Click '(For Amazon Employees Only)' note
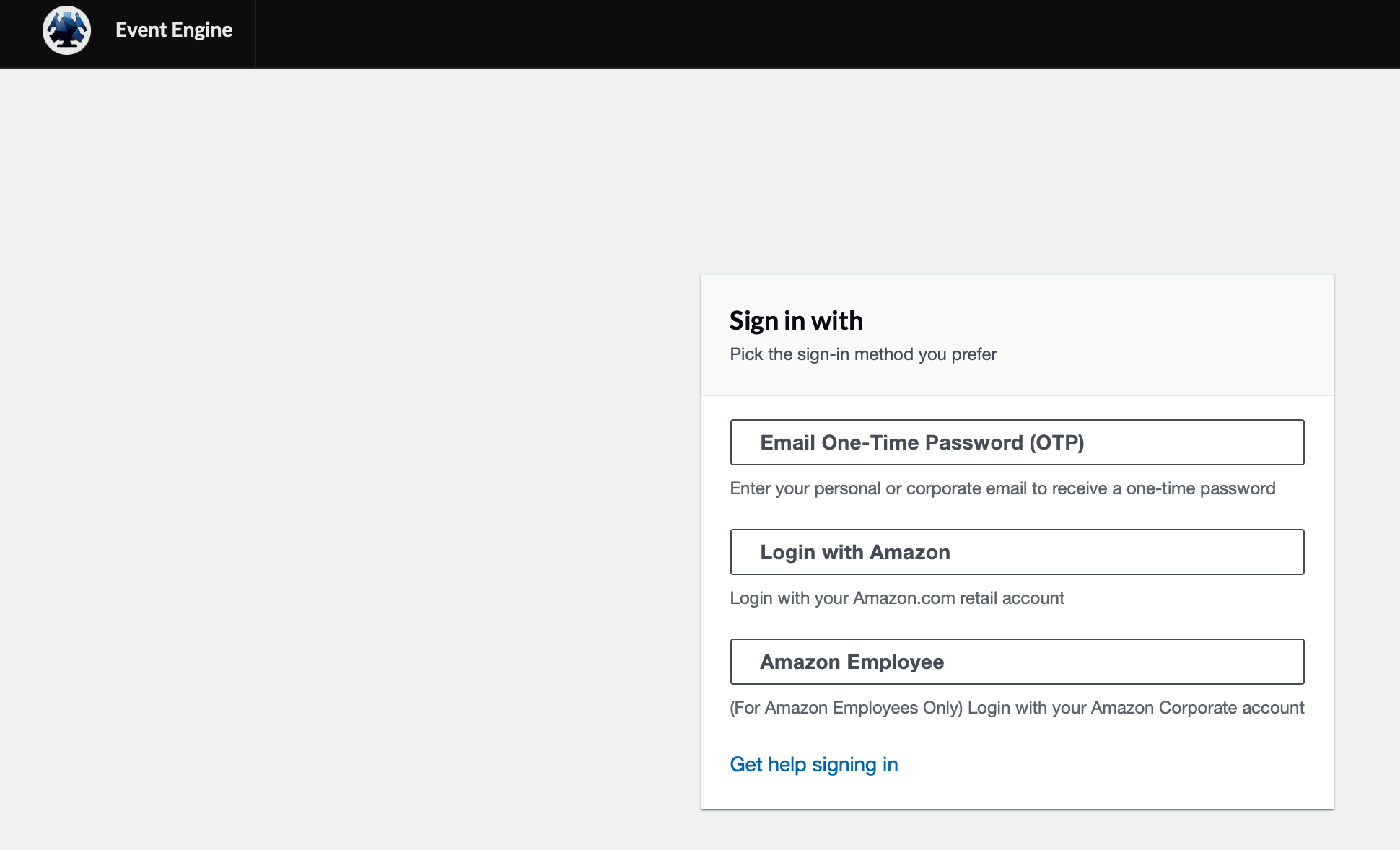1400x850 pixels. [846, 708]
